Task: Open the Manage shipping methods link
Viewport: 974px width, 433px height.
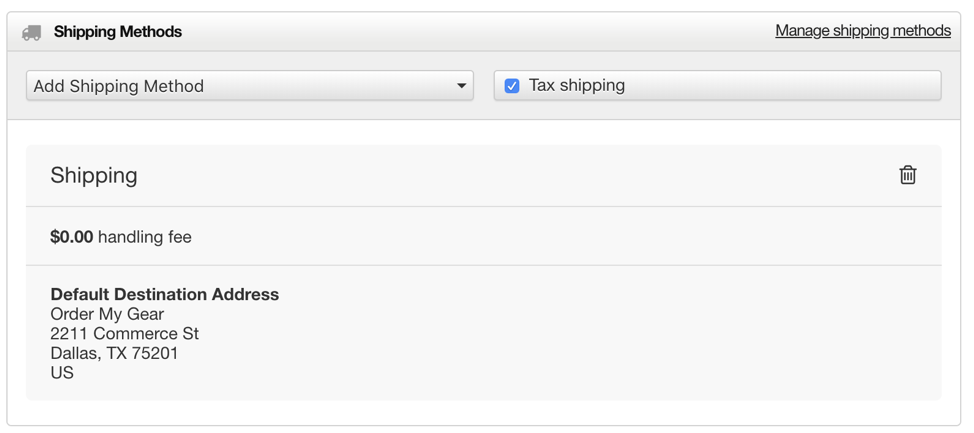Action: click(863, 30)
